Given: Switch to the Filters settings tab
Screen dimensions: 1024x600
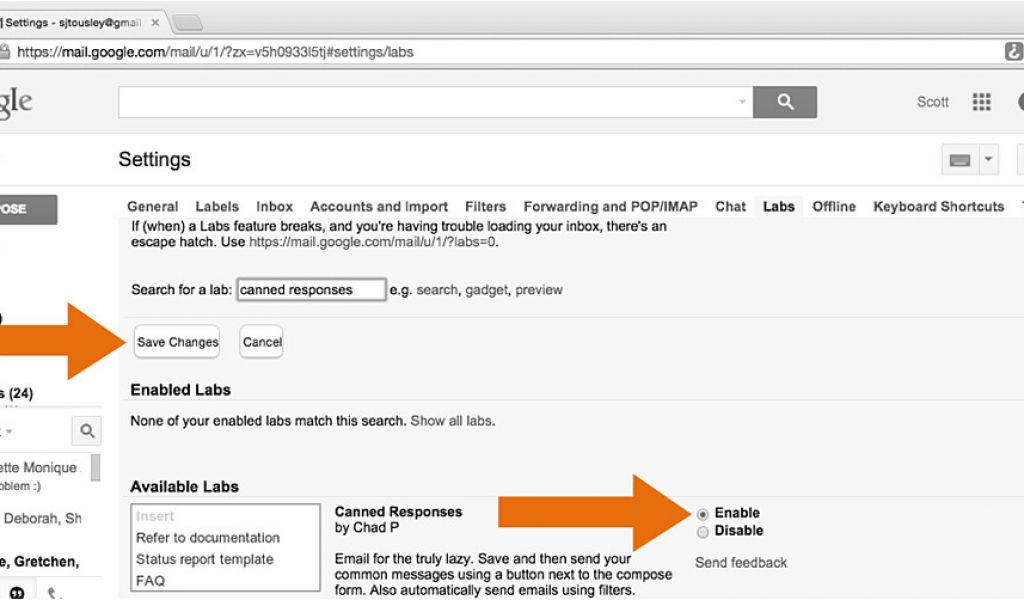Looking at the screenshot, I should (485, 207).
